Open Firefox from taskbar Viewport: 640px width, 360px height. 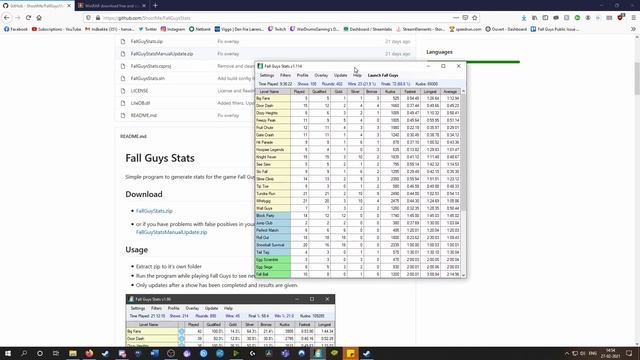coord(89,353)
